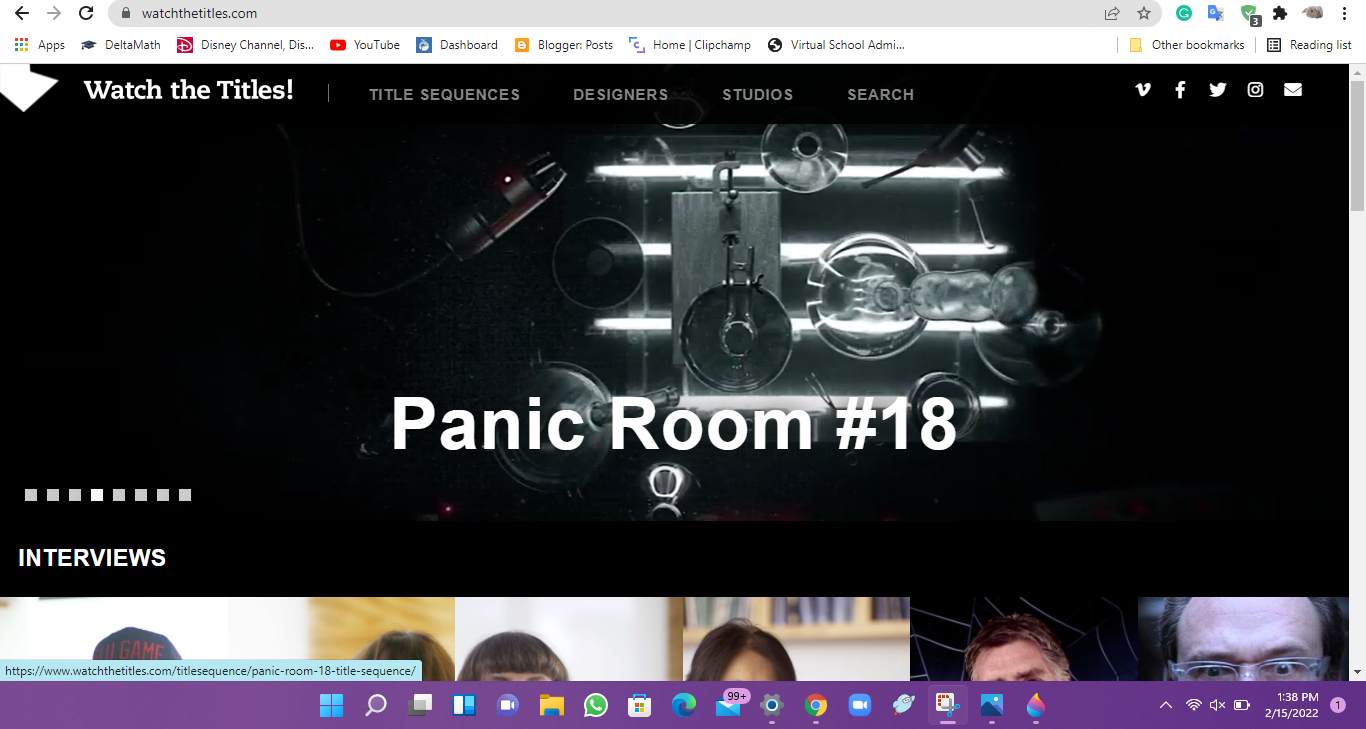Open the Apps shortcut in bookmarks bar
The width and height of the screenshot is (1366, 729).
click(x=40, y=45)
